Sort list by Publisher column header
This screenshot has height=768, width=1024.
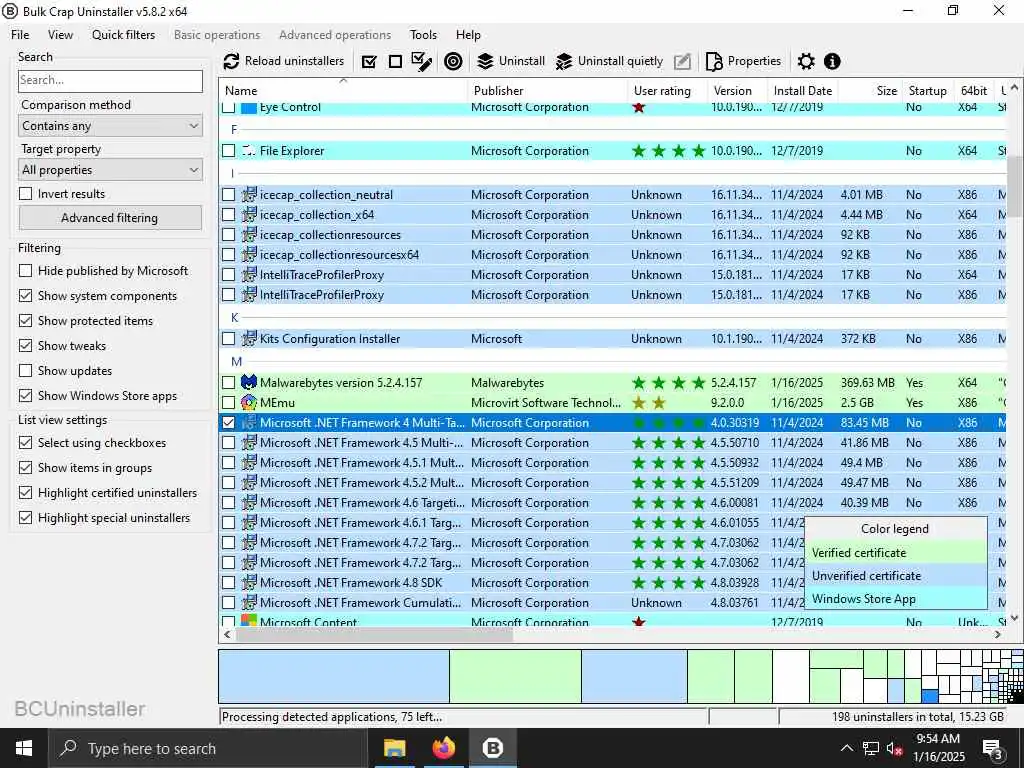coord(548,91)
